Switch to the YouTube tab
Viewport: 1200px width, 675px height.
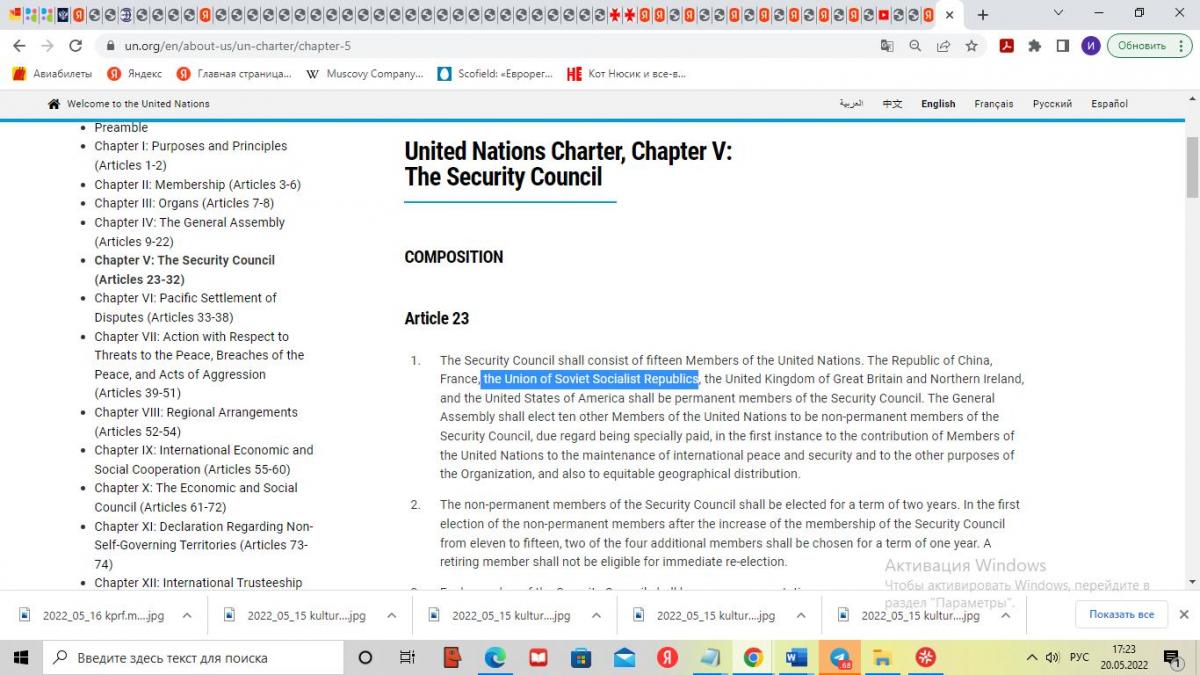884,15
